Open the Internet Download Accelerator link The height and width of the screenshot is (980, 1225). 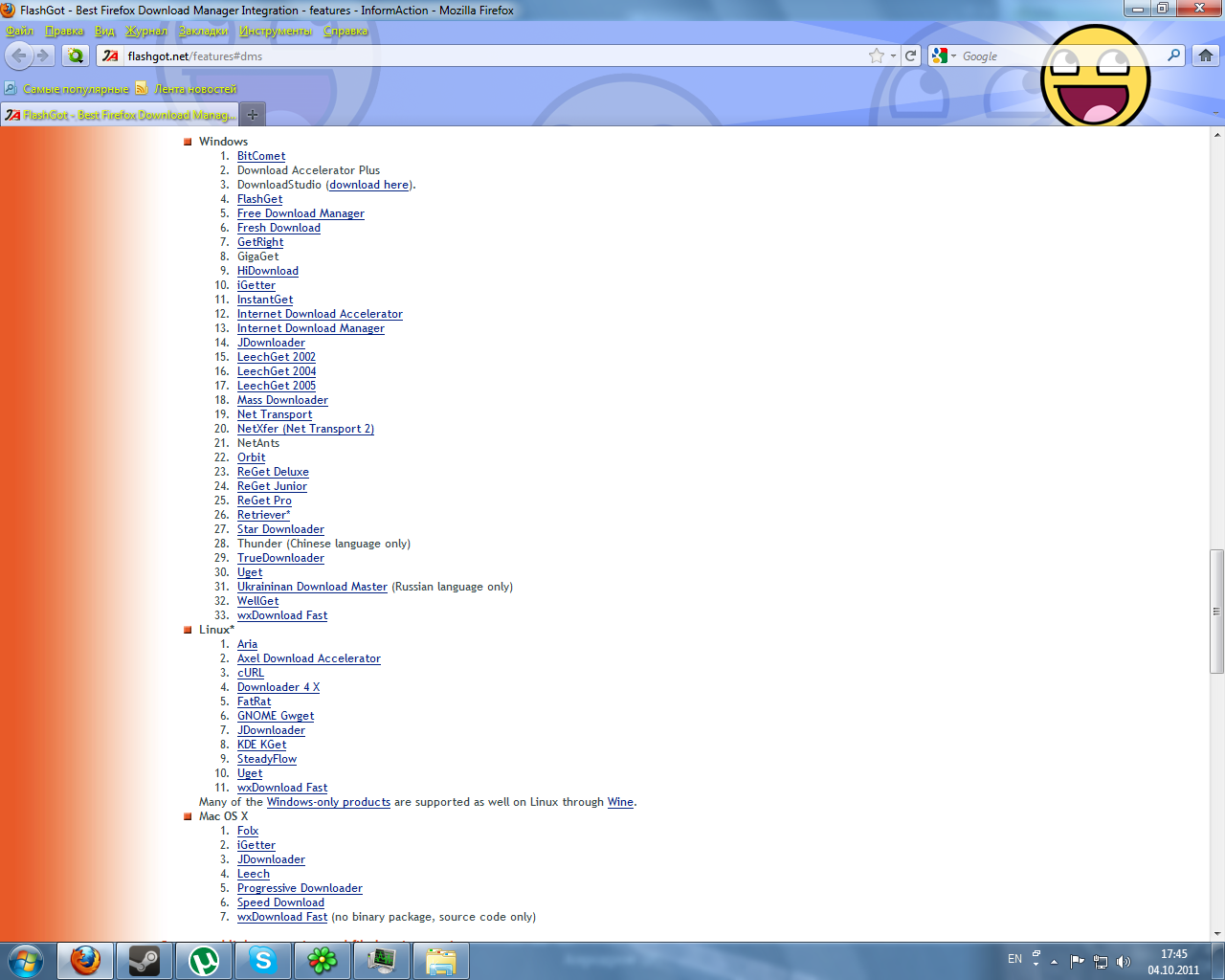[x=320, y=314]
